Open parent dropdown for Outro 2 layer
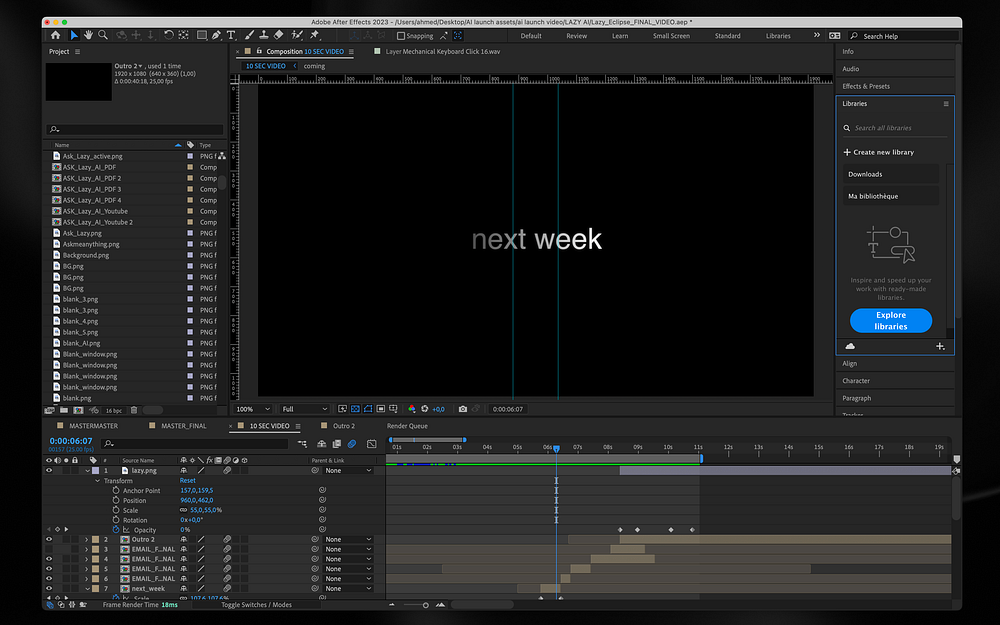1000x625 pixels. click(348, 540)
